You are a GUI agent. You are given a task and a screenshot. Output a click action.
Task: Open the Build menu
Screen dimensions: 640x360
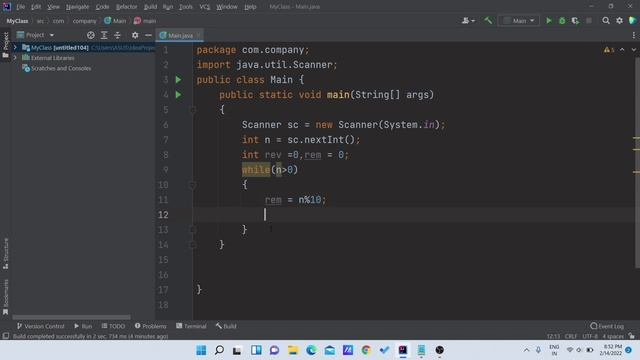(150, 7)
